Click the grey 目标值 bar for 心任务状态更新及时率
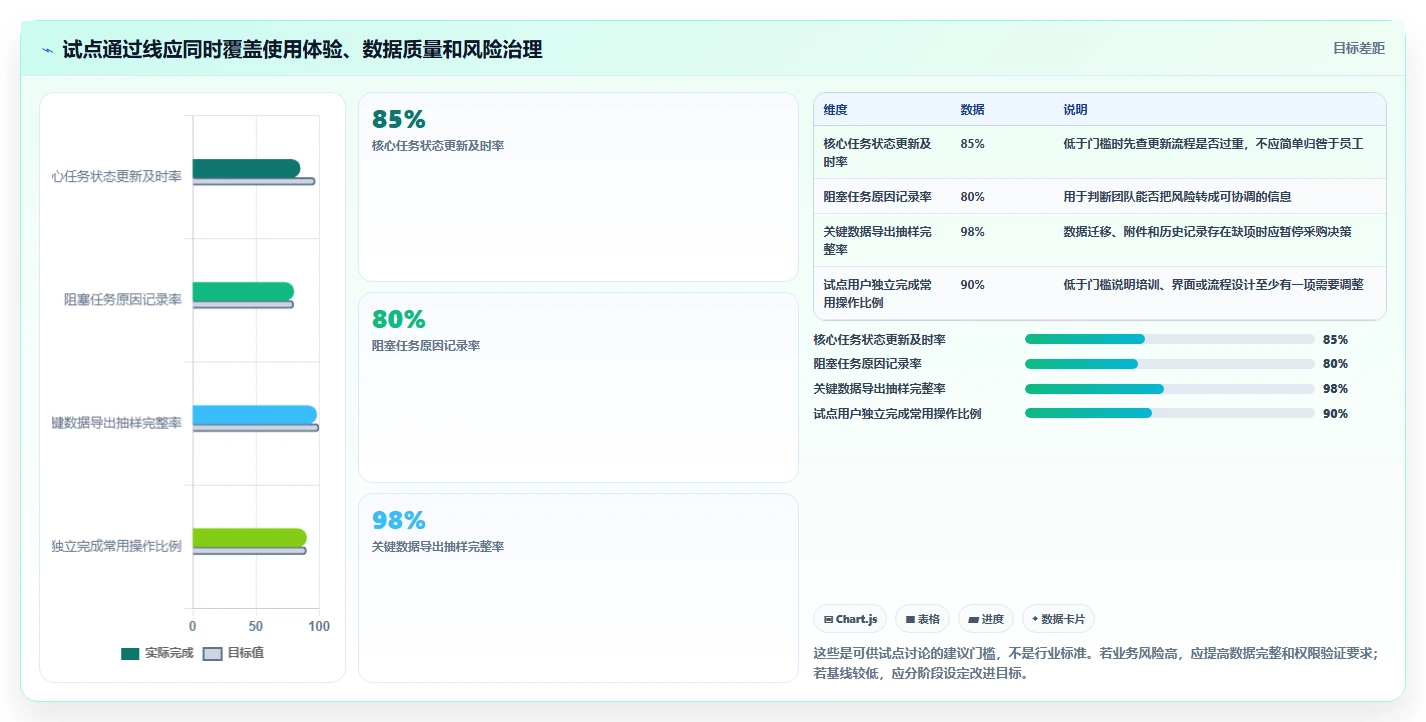The image size is (1426, 722). 254,181
